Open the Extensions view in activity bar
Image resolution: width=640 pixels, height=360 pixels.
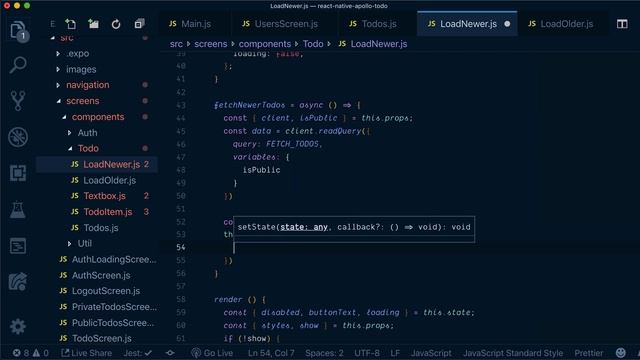coord(18,173)
